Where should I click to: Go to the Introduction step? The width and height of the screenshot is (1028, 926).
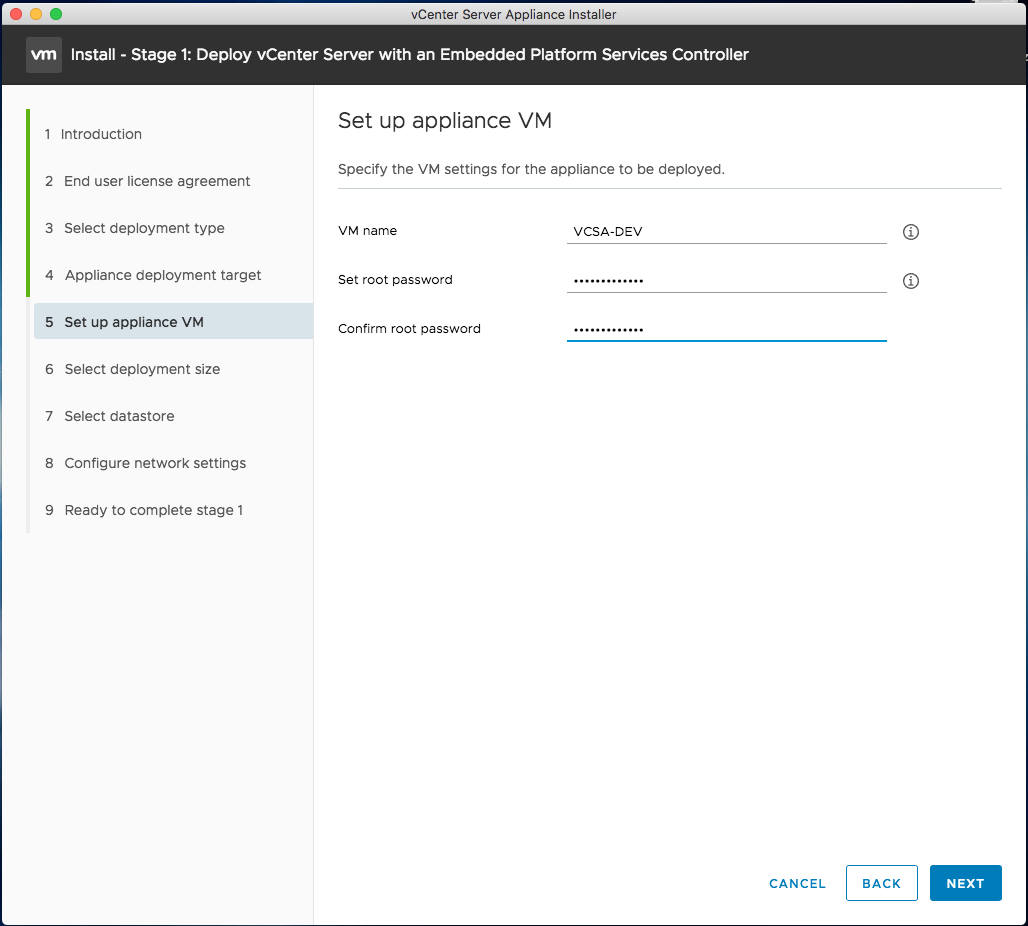point(101,134)
